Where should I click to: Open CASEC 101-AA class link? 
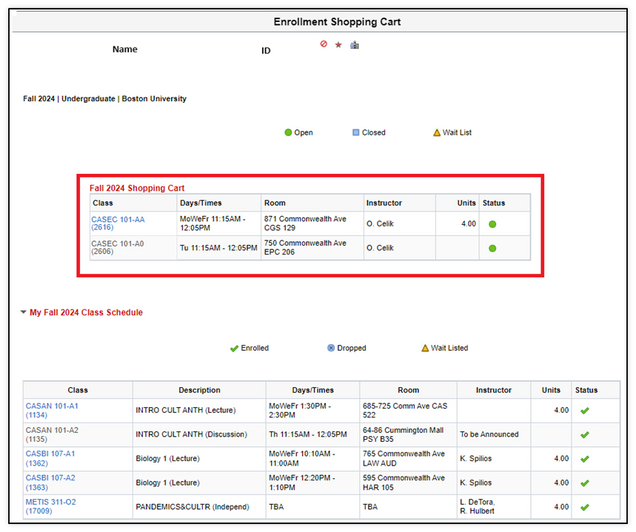pos(118,223)
